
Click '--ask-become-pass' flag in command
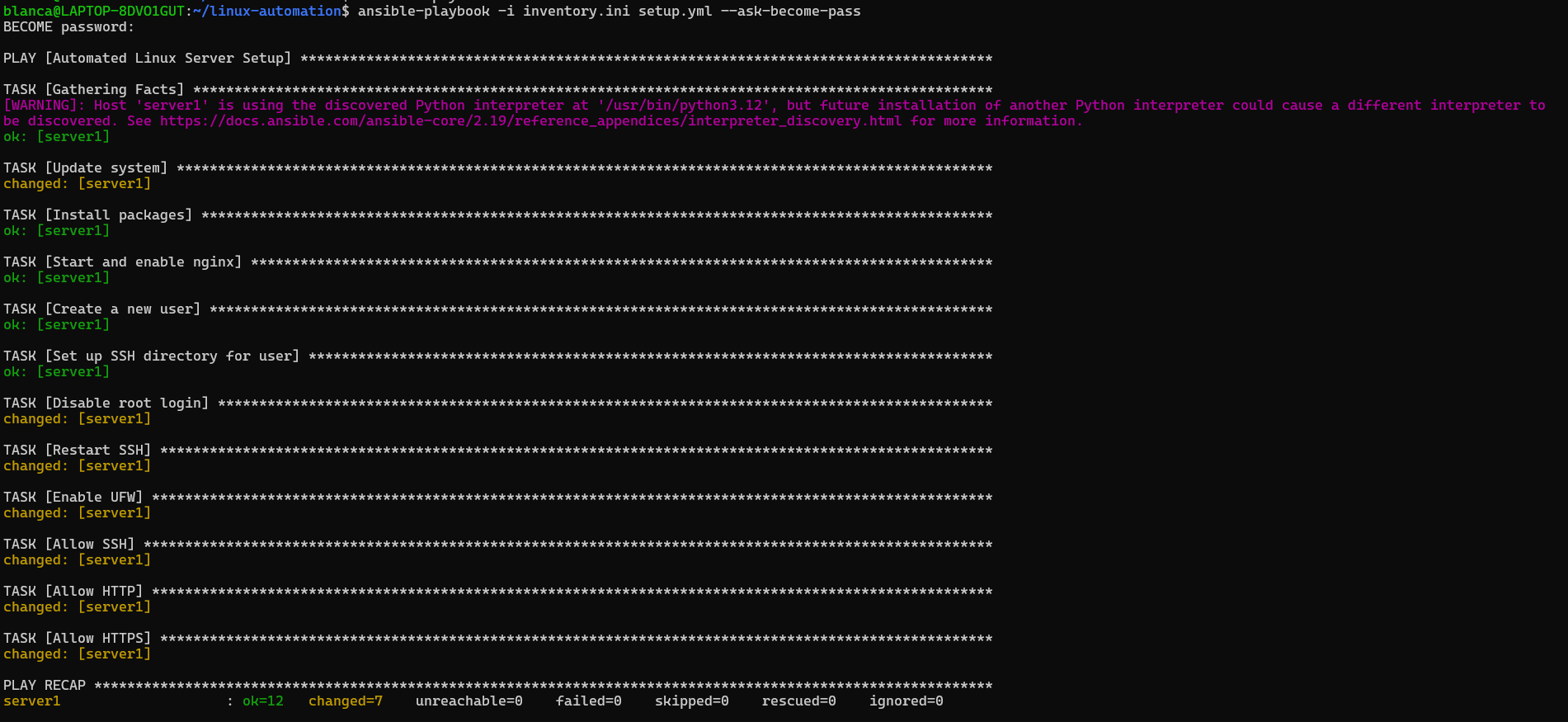791,12
